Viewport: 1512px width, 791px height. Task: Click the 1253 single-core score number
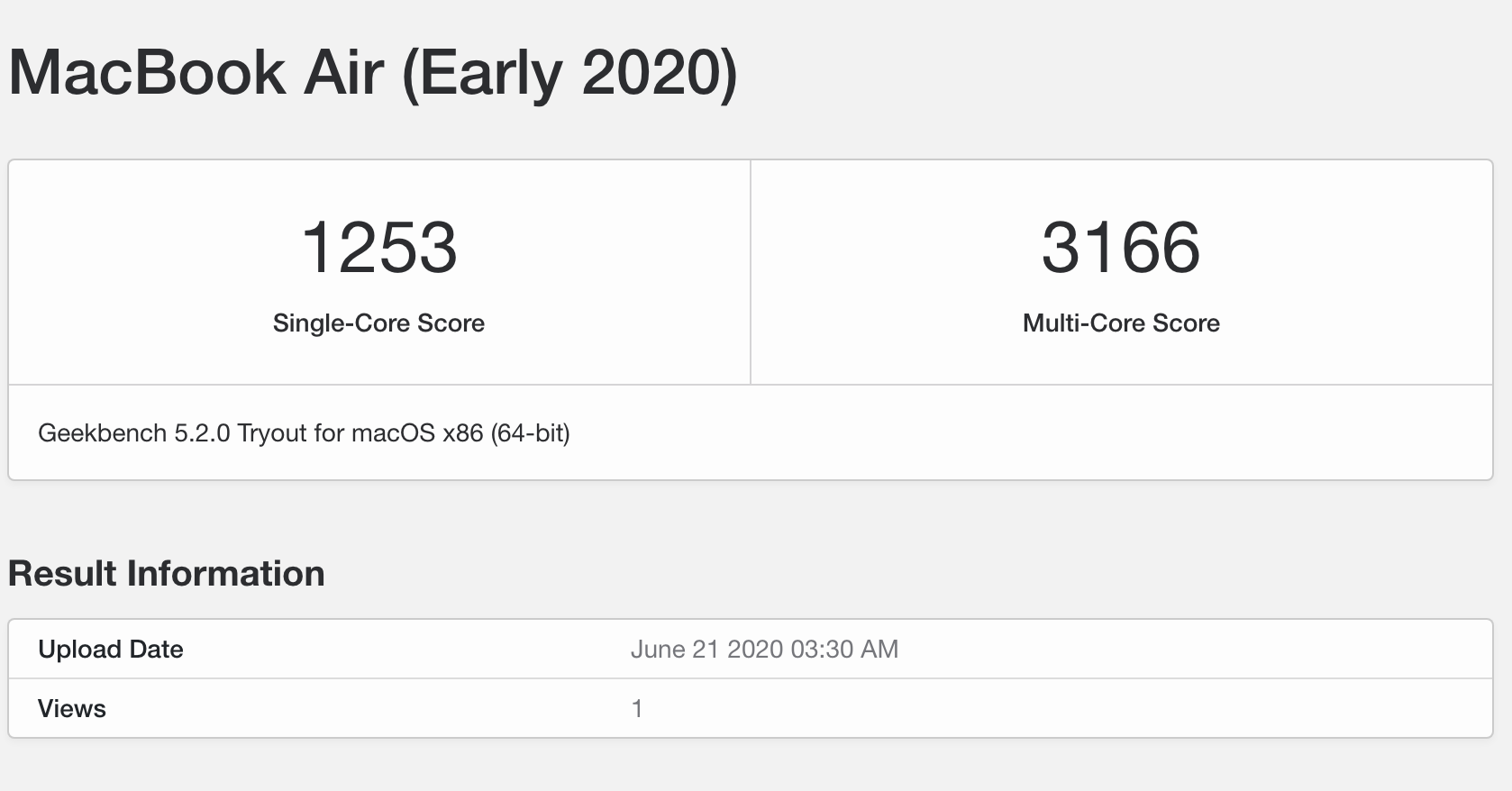378,248
